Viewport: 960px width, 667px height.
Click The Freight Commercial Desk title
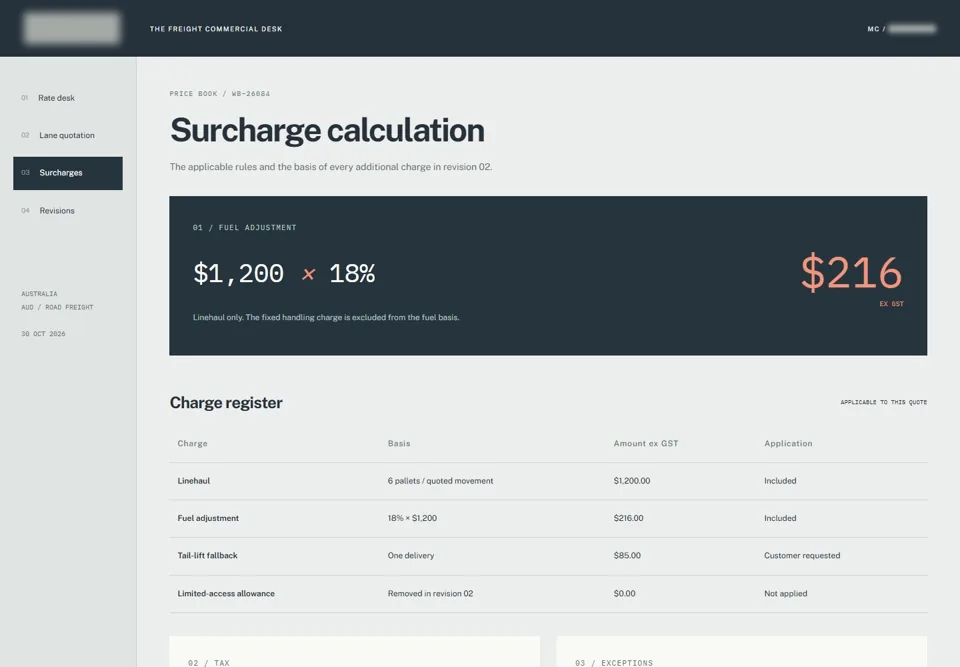216,29
